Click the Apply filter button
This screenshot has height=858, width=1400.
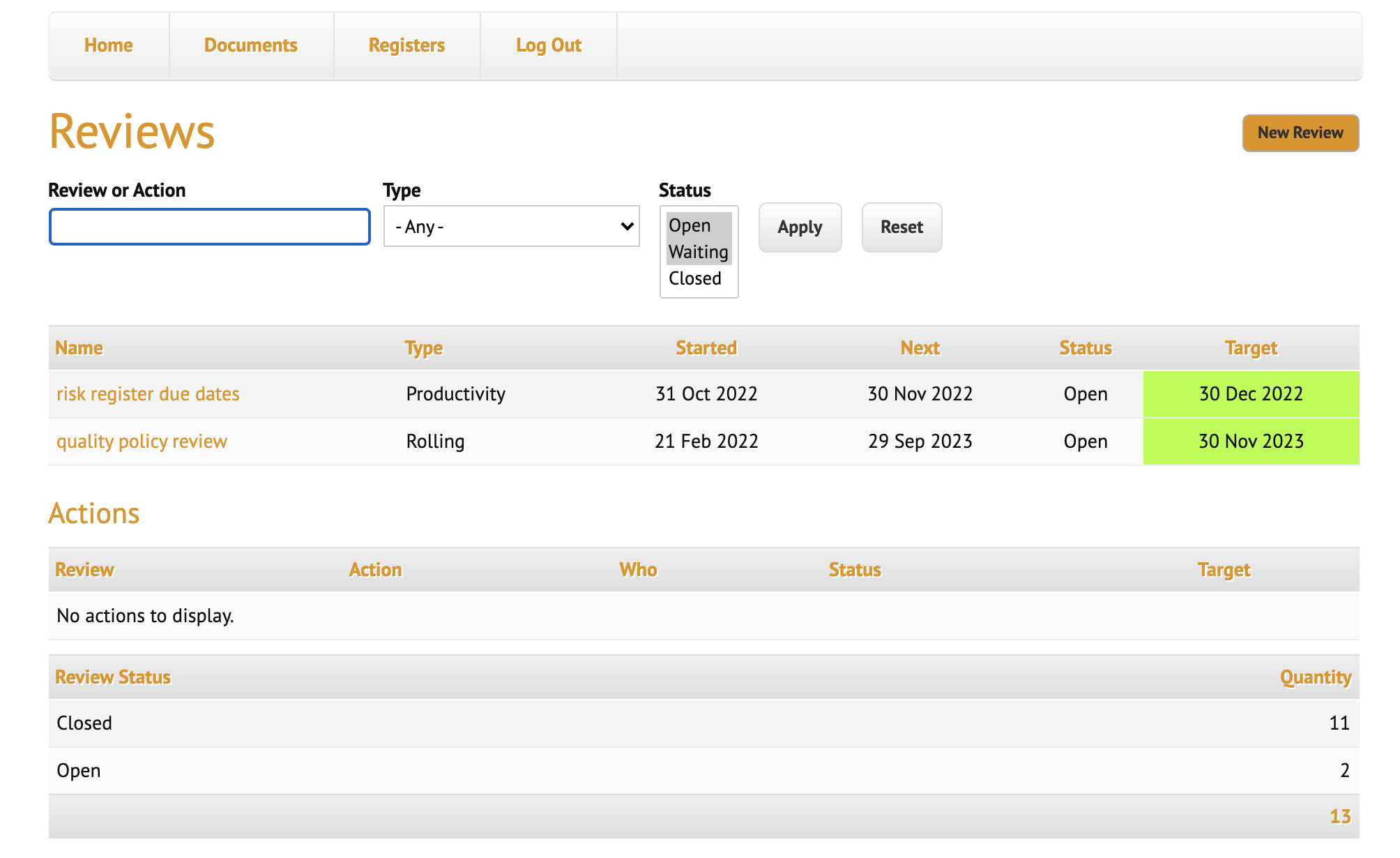[800, 227]
